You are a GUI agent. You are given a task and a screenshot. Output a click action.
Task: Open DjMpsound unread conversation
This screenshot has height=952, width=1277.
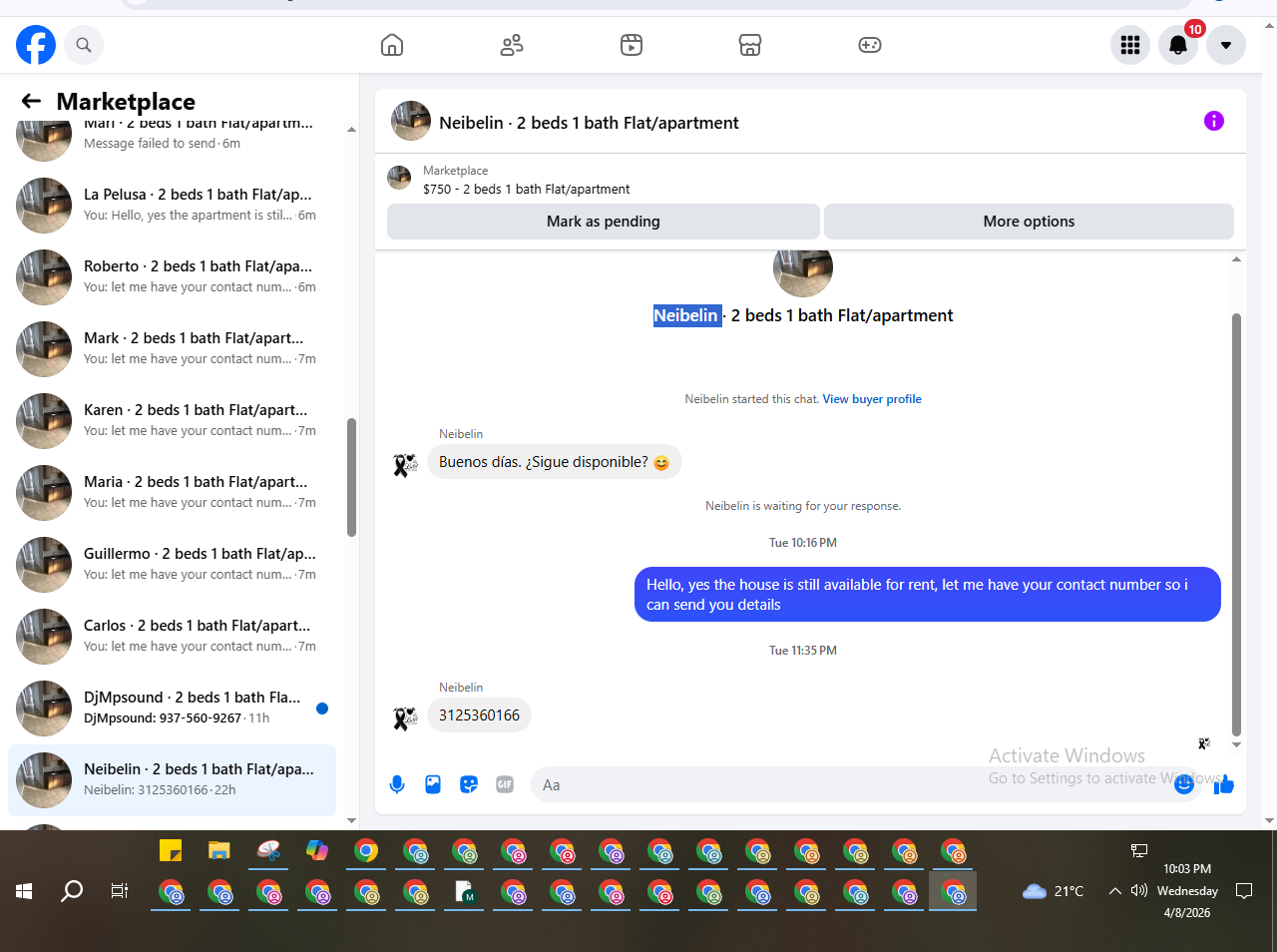click(172, 708)
